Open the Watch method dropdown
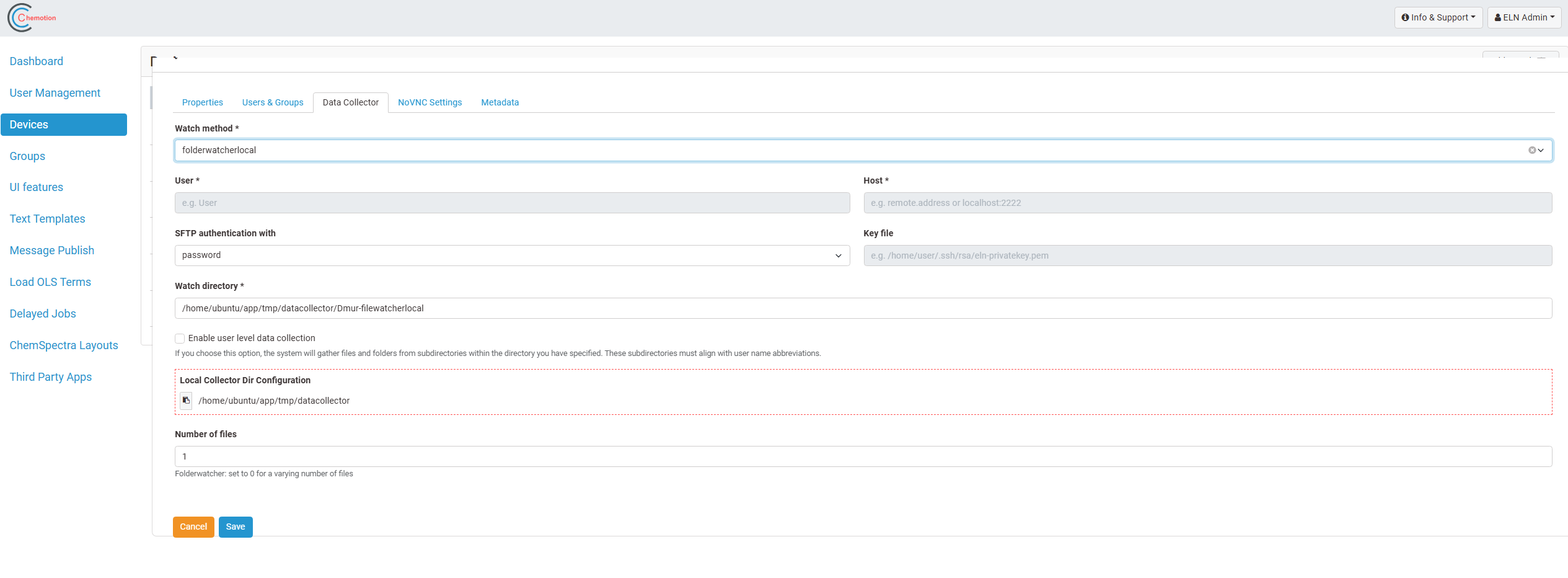The image size is (1568, 578). click(1541, 150)
